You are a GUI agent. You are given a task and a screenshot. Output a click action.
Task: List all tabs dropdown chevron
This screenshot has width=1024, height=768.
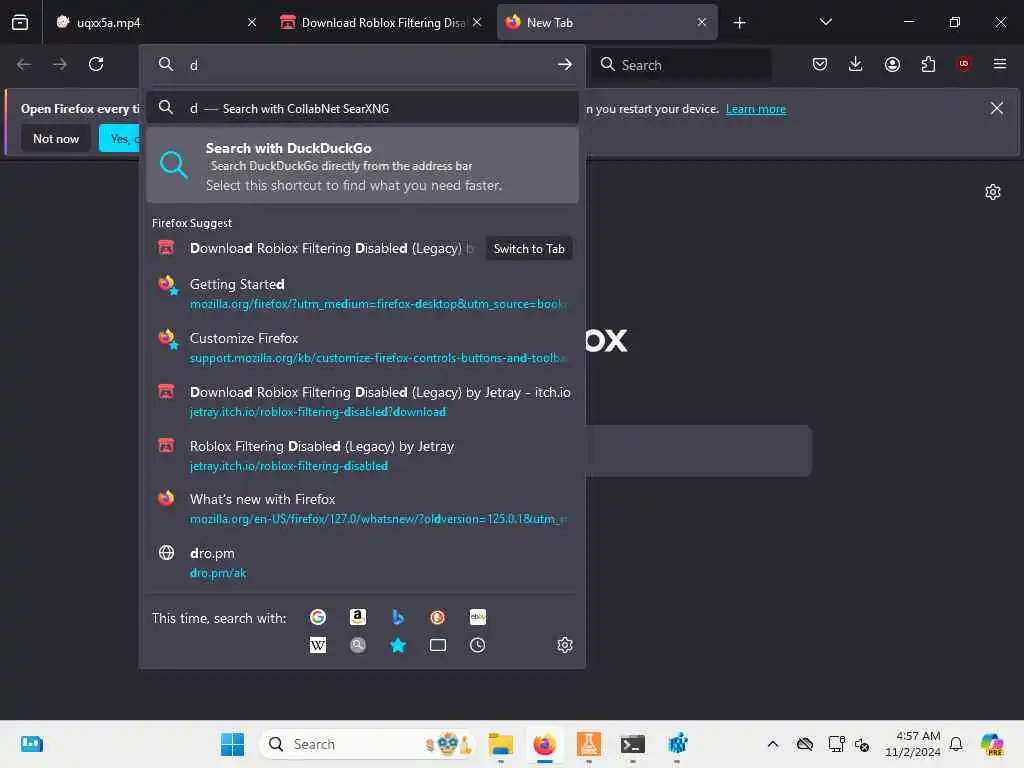(x=825, y=22)
